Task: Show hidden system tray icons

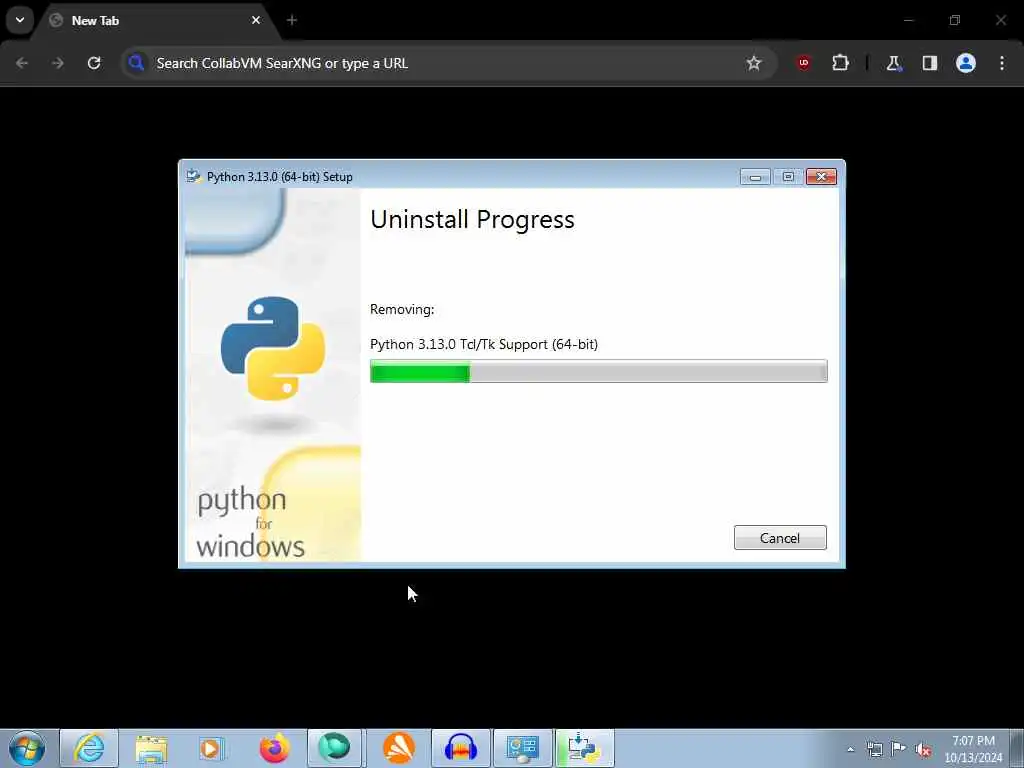Action: [x=850, y=750]
